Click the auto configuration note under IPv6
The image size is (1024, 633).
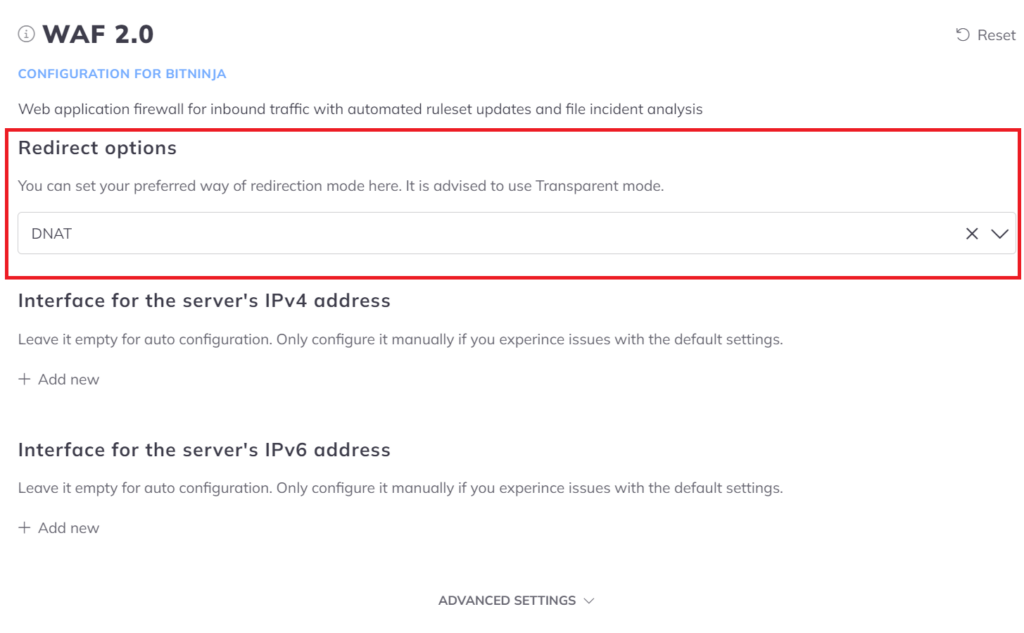400,488
